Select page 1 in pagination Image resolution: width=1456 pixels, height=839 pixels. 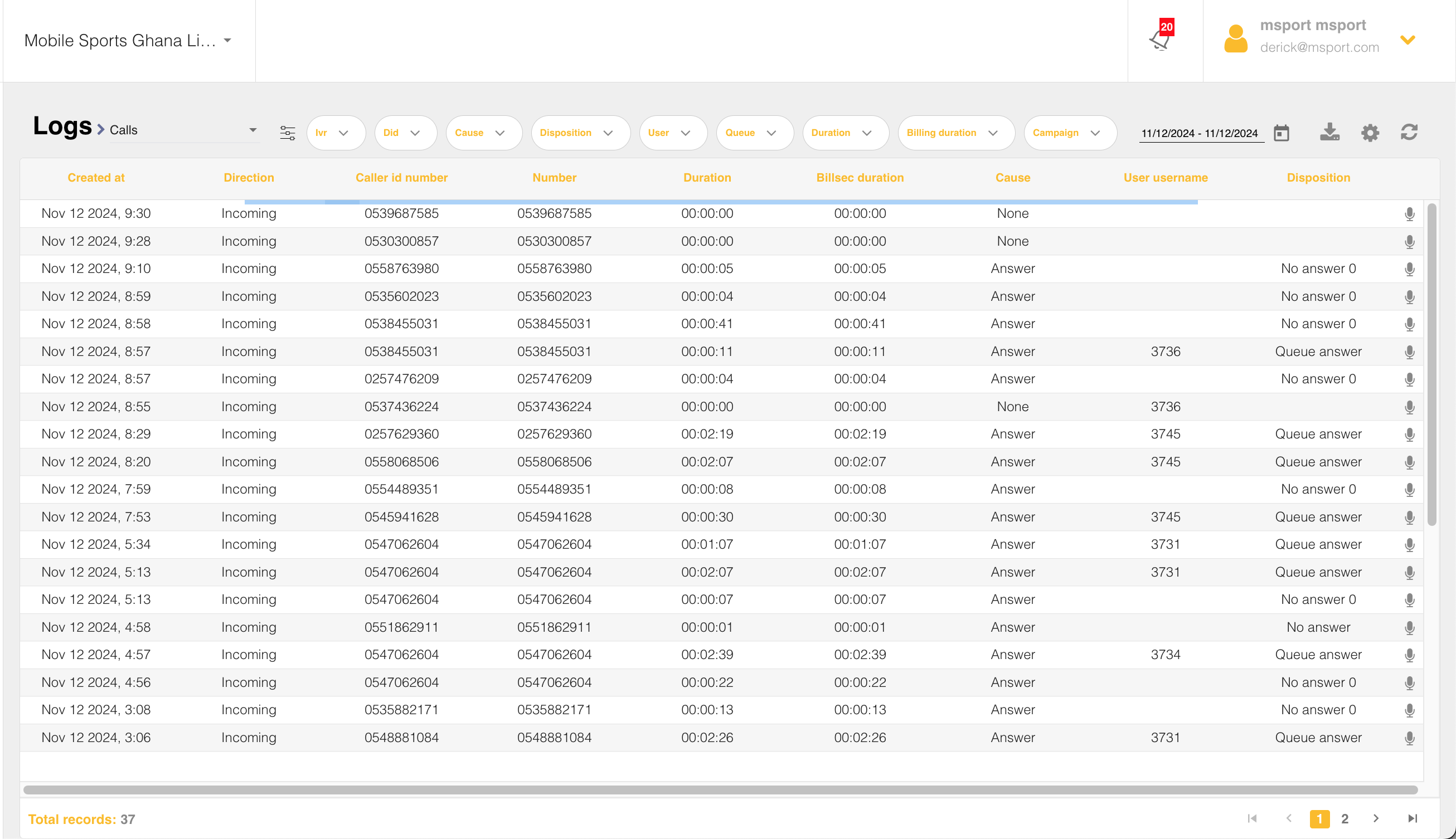click(1319, 819)
